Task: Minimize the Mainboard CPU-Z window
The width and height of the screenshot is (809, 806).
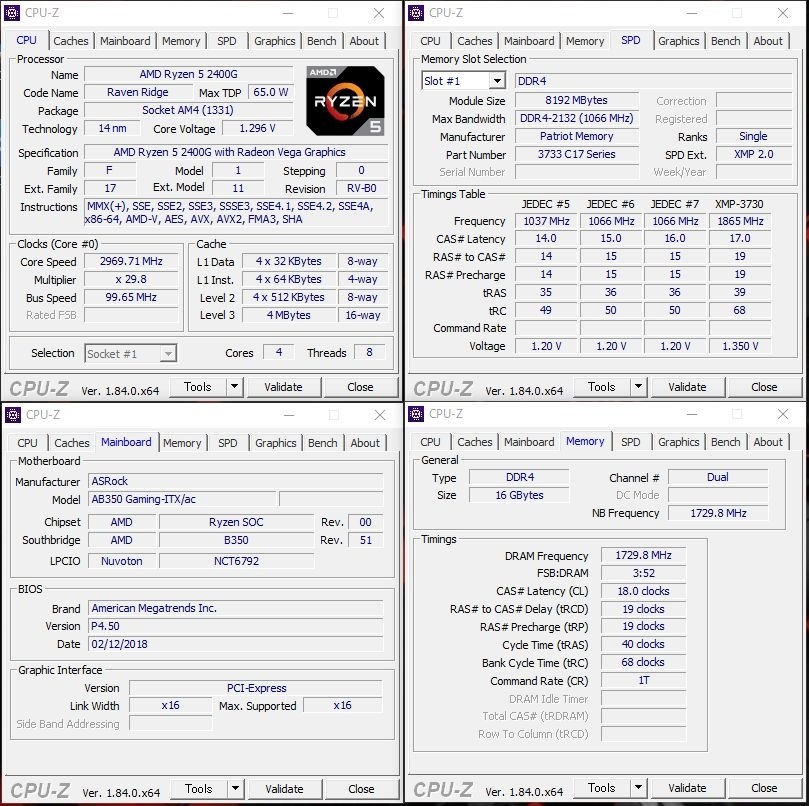Action: [x=288, y=415]
